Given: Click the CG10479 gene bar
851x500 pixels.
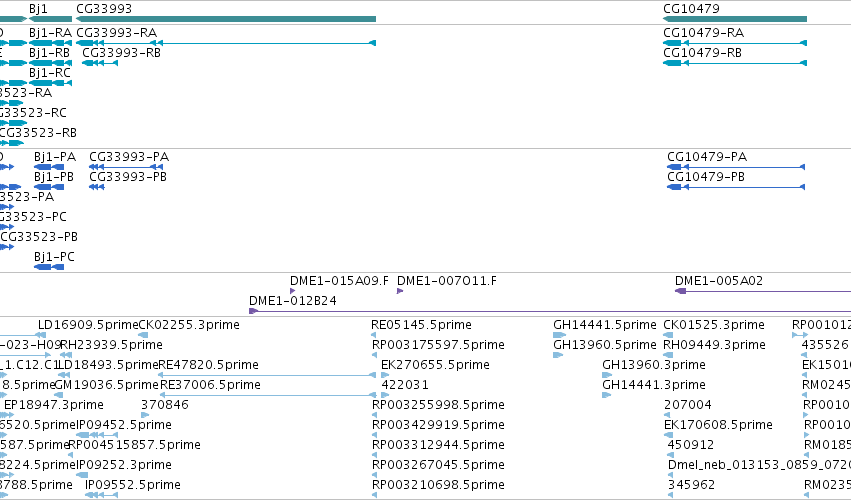Looking at the screenshot, I should tap(735, 19).
